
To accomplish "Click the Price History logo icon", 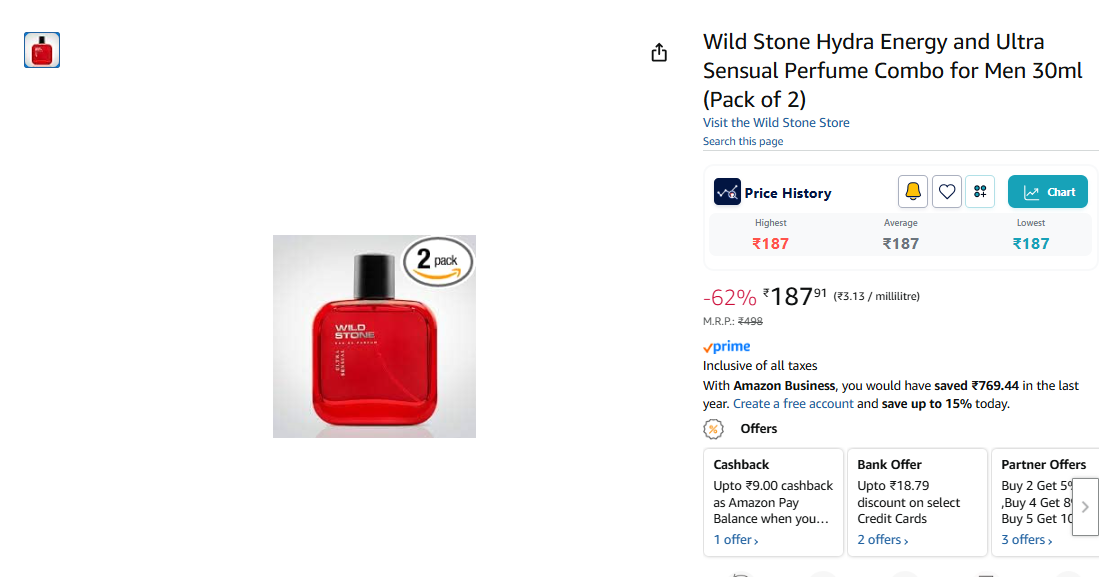I will point(727,192).
